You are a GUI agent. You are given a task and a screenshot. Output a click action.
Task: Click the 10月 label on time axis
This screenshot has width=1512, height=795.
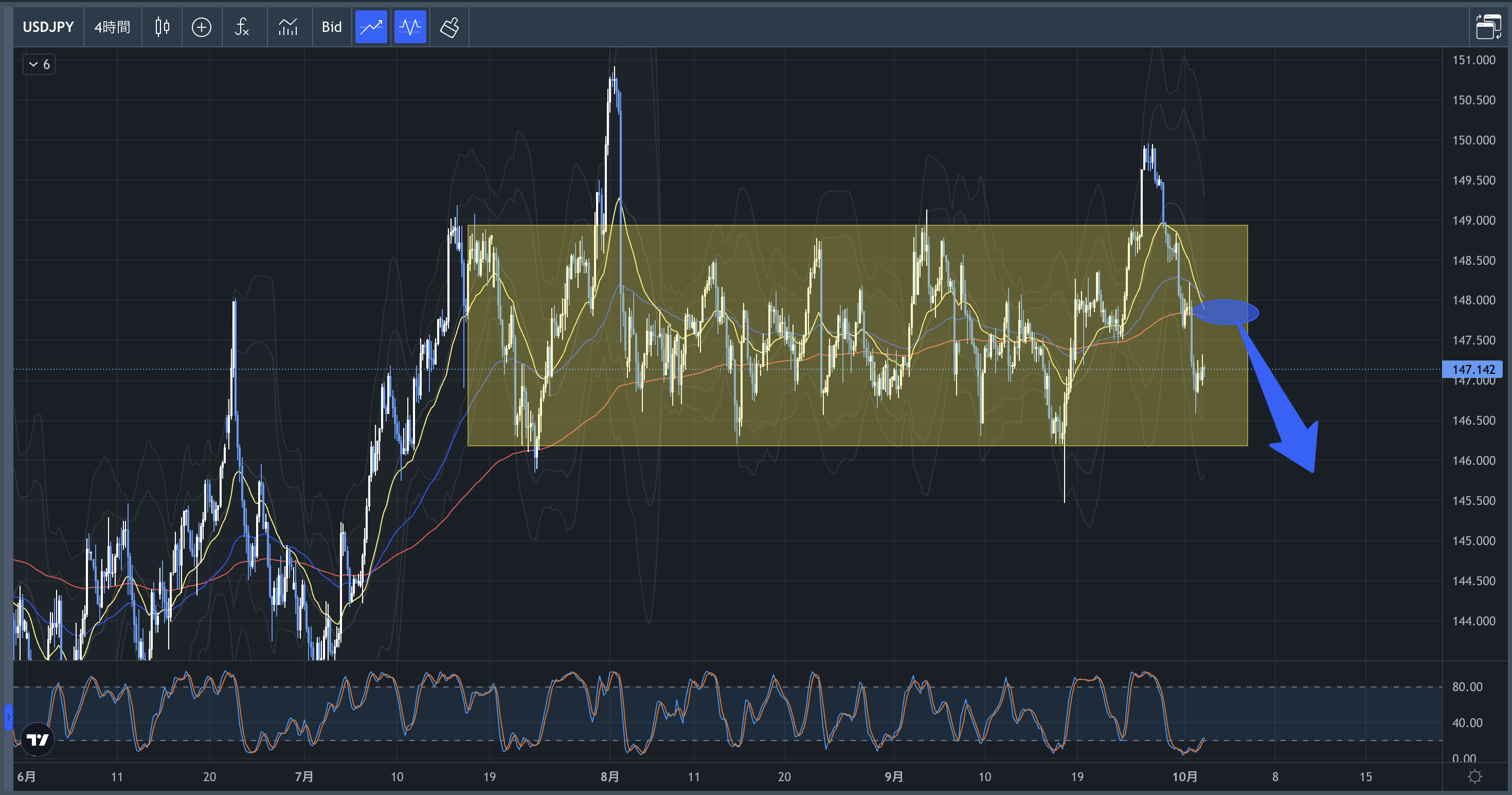pyautogui.click(x=1184, y=777)
